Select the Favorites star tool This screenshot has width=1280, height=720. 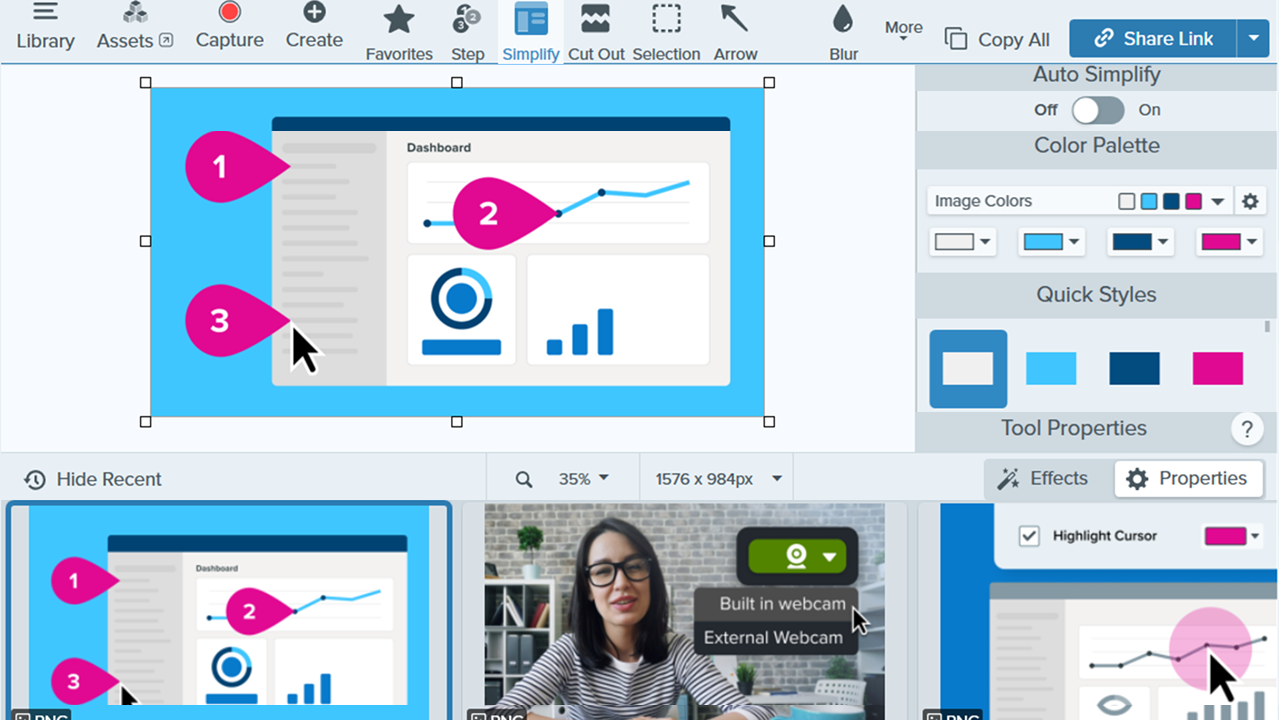pos(399,31)
